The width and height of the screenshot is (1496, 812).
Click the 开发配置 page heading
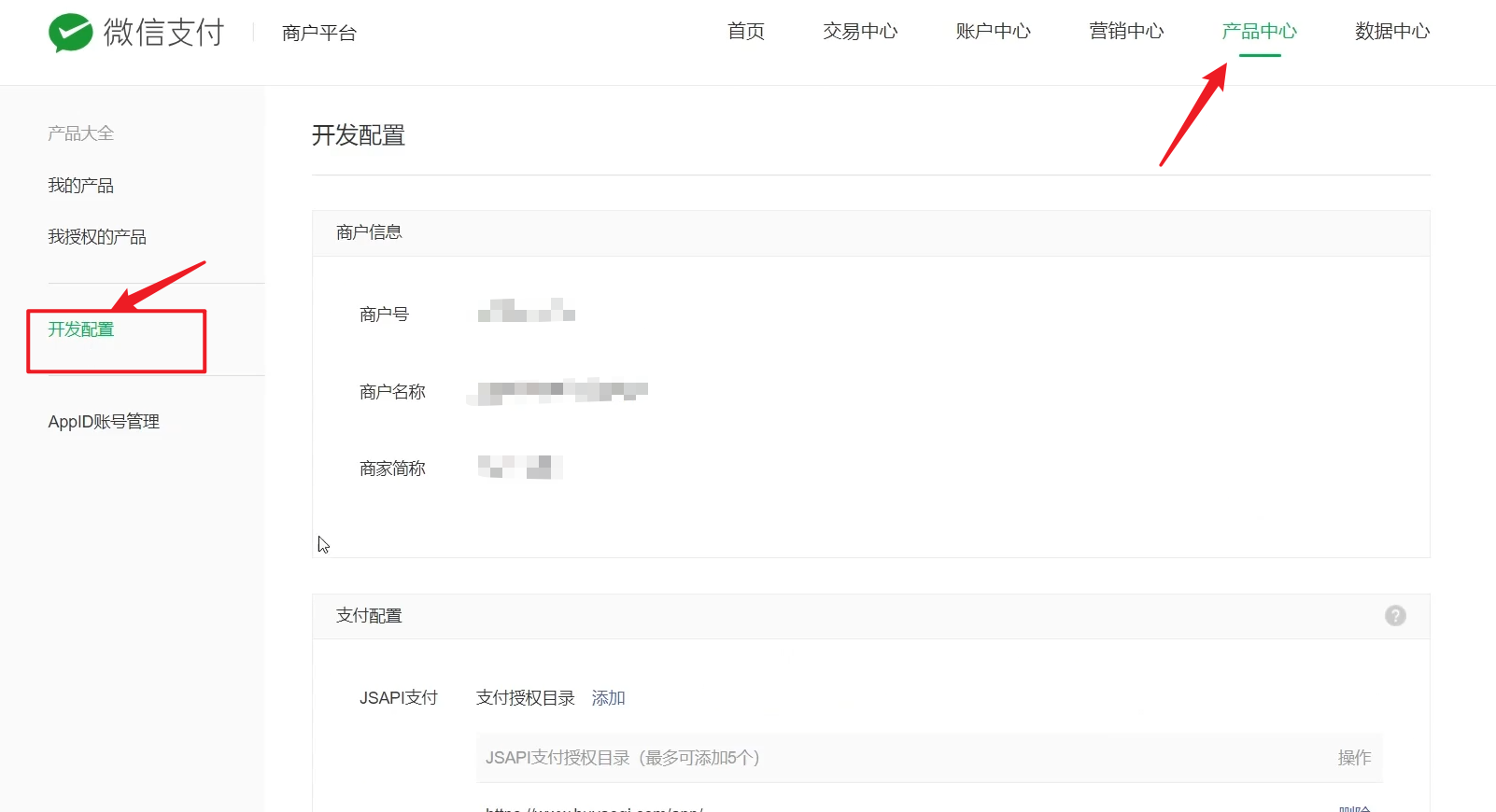(x=359, y=136)
